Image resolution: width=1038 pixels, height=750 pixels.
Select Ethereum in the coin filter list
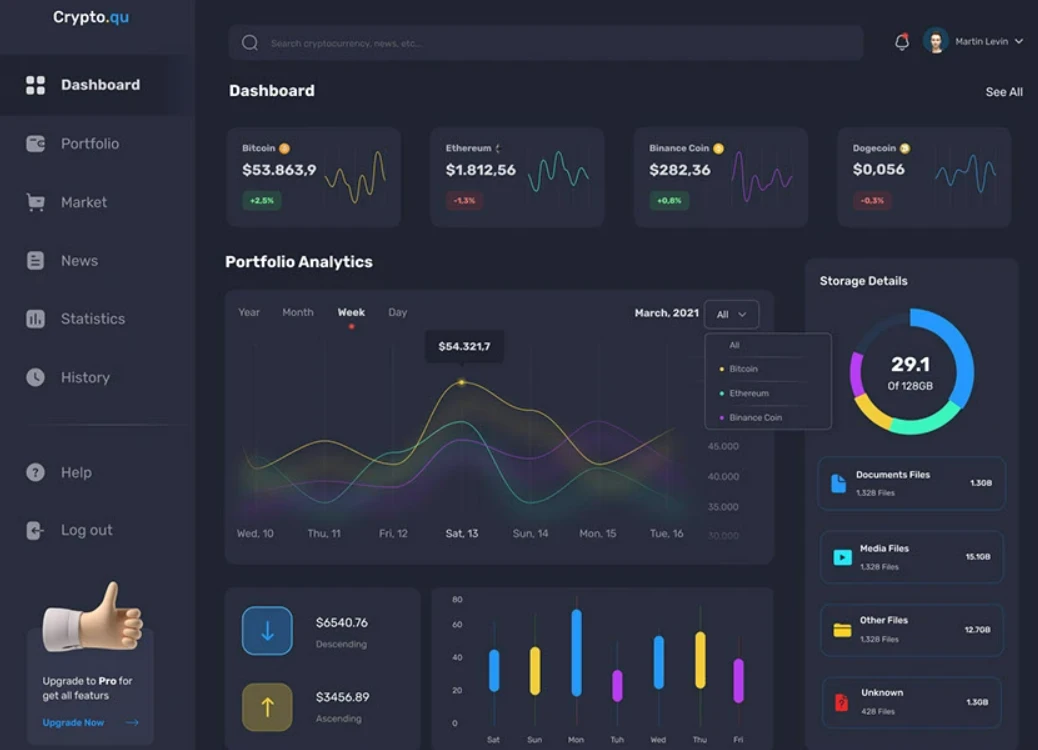pyautogui.click(x=749, y=393)
